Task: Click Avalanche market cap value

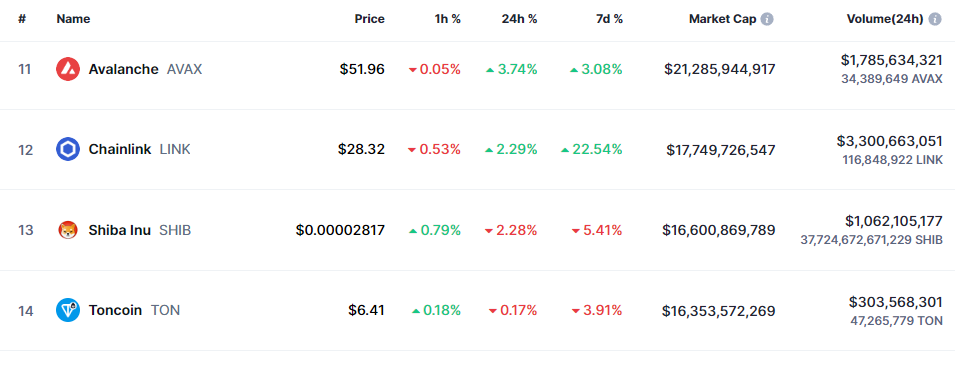Action: pos(720,69)
